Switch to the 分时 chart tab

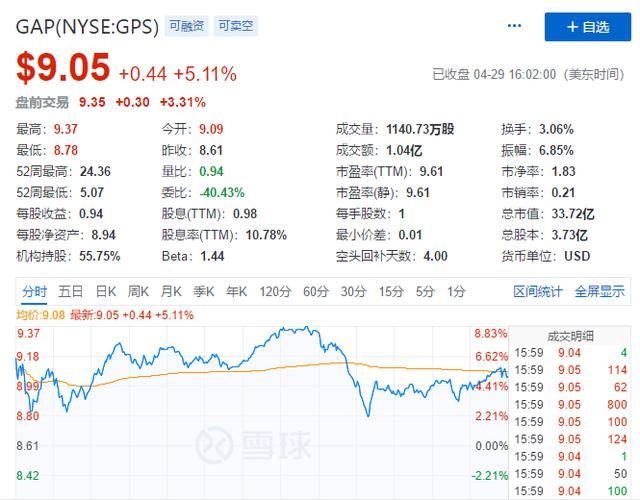[x=34, y=292]
